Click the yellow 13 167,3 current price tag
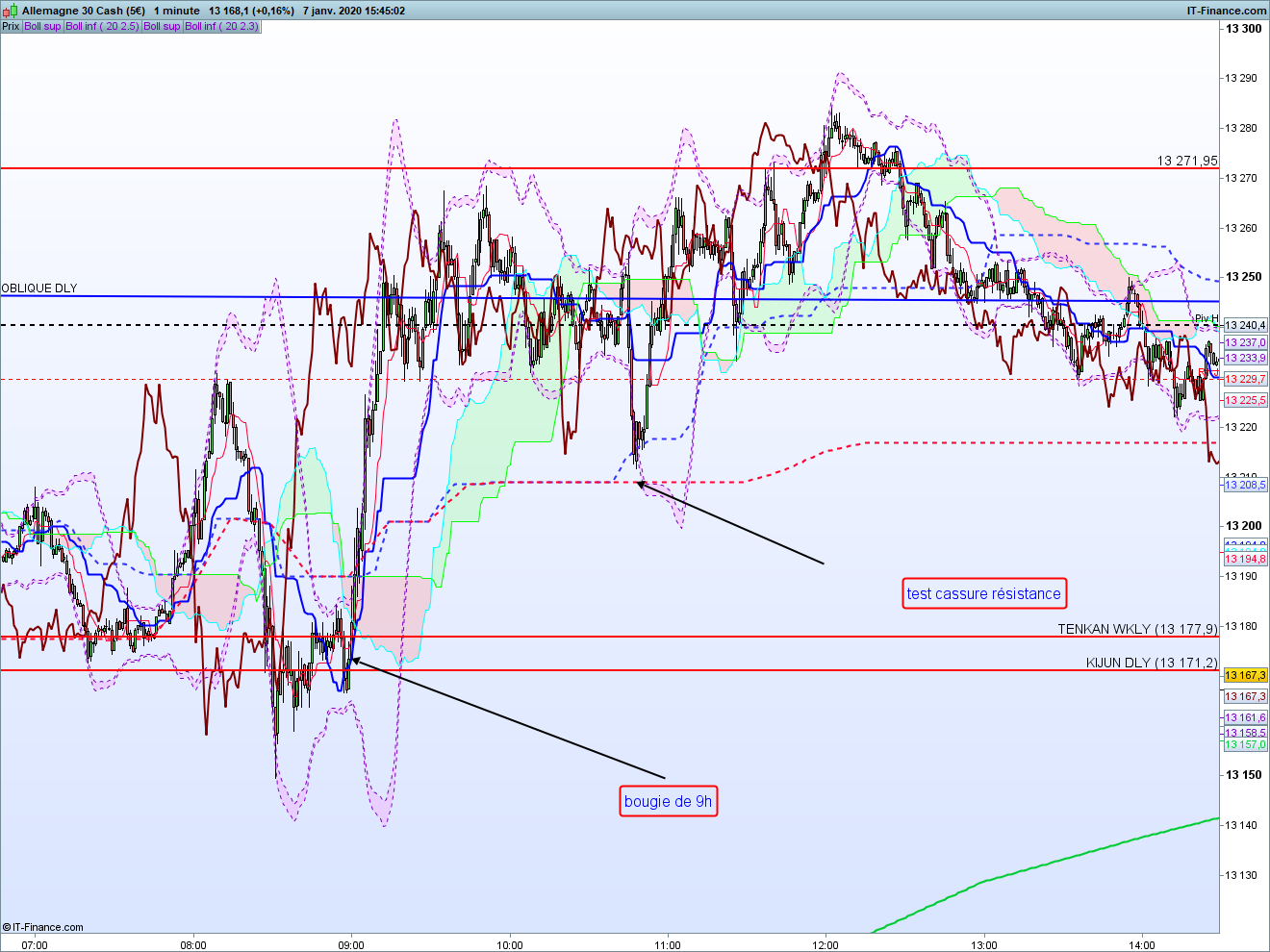The width and height of the screenshot is (1270, 952). pyautogui.click(x=1246, y=676)
